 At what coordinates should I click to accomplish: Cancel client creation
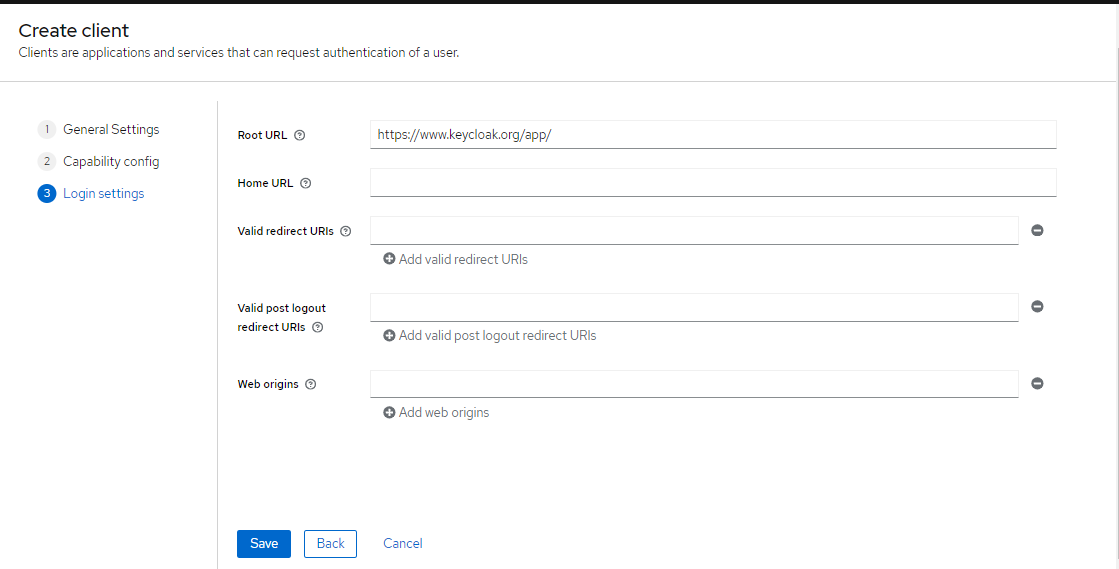[x=402, y=543]
